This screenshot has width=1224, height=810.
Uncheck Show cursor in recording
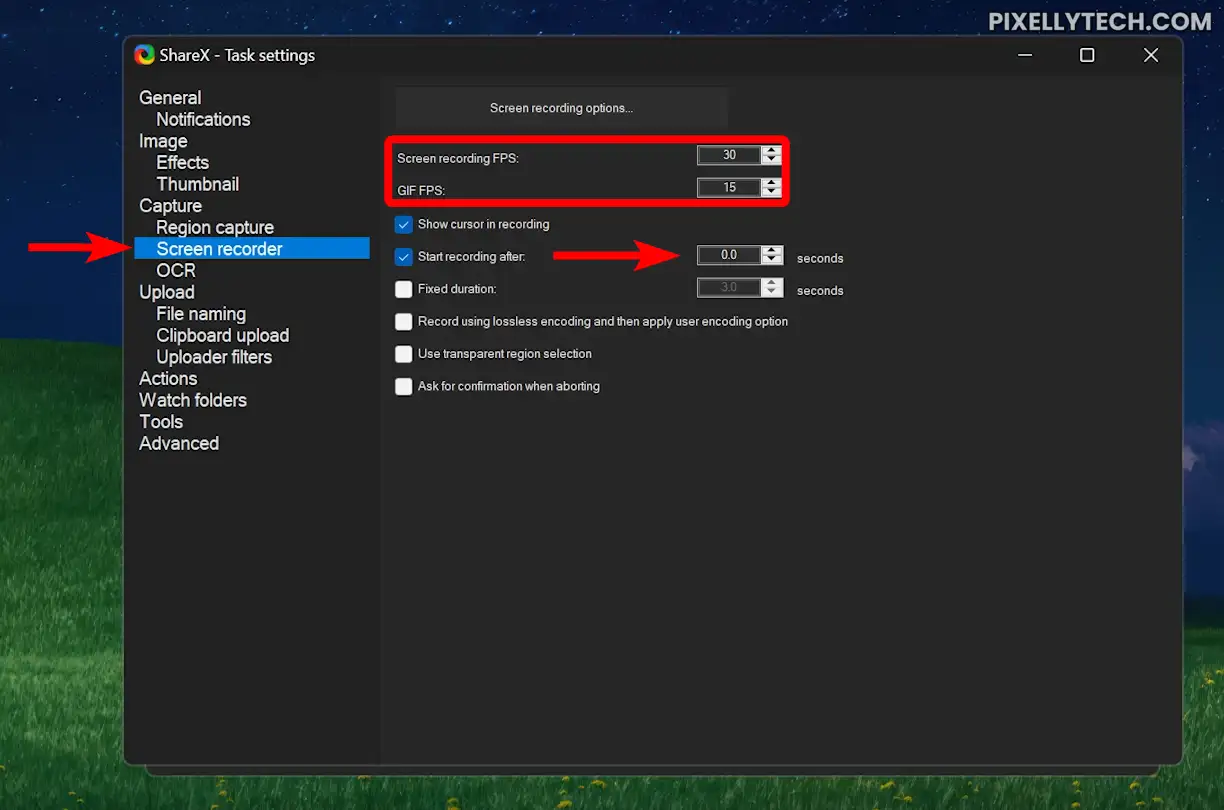tap(404, 224)
